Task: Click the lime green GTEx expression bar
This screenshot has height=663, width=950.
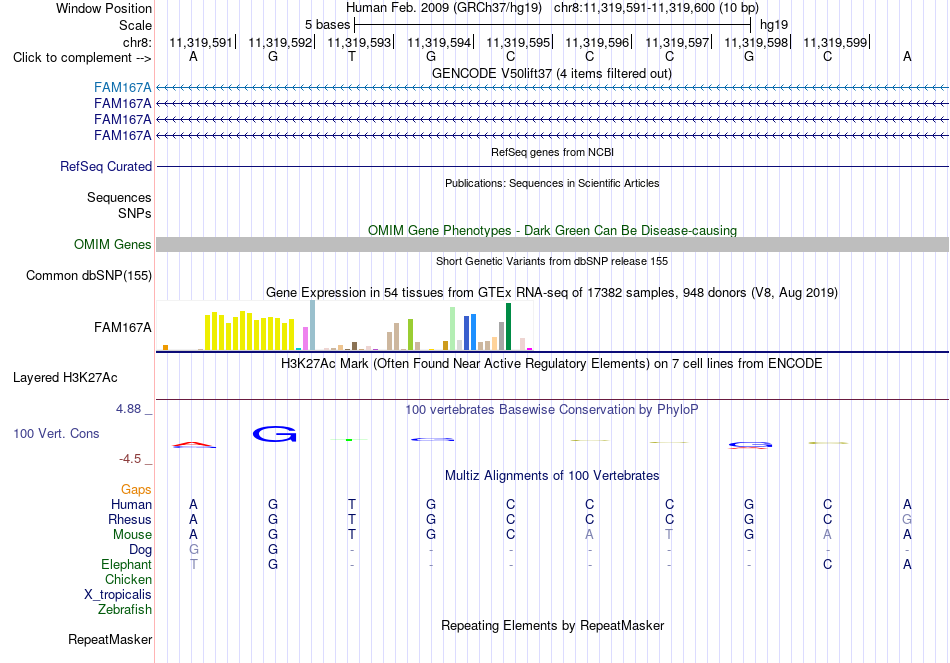Action: tap(410, 335)
